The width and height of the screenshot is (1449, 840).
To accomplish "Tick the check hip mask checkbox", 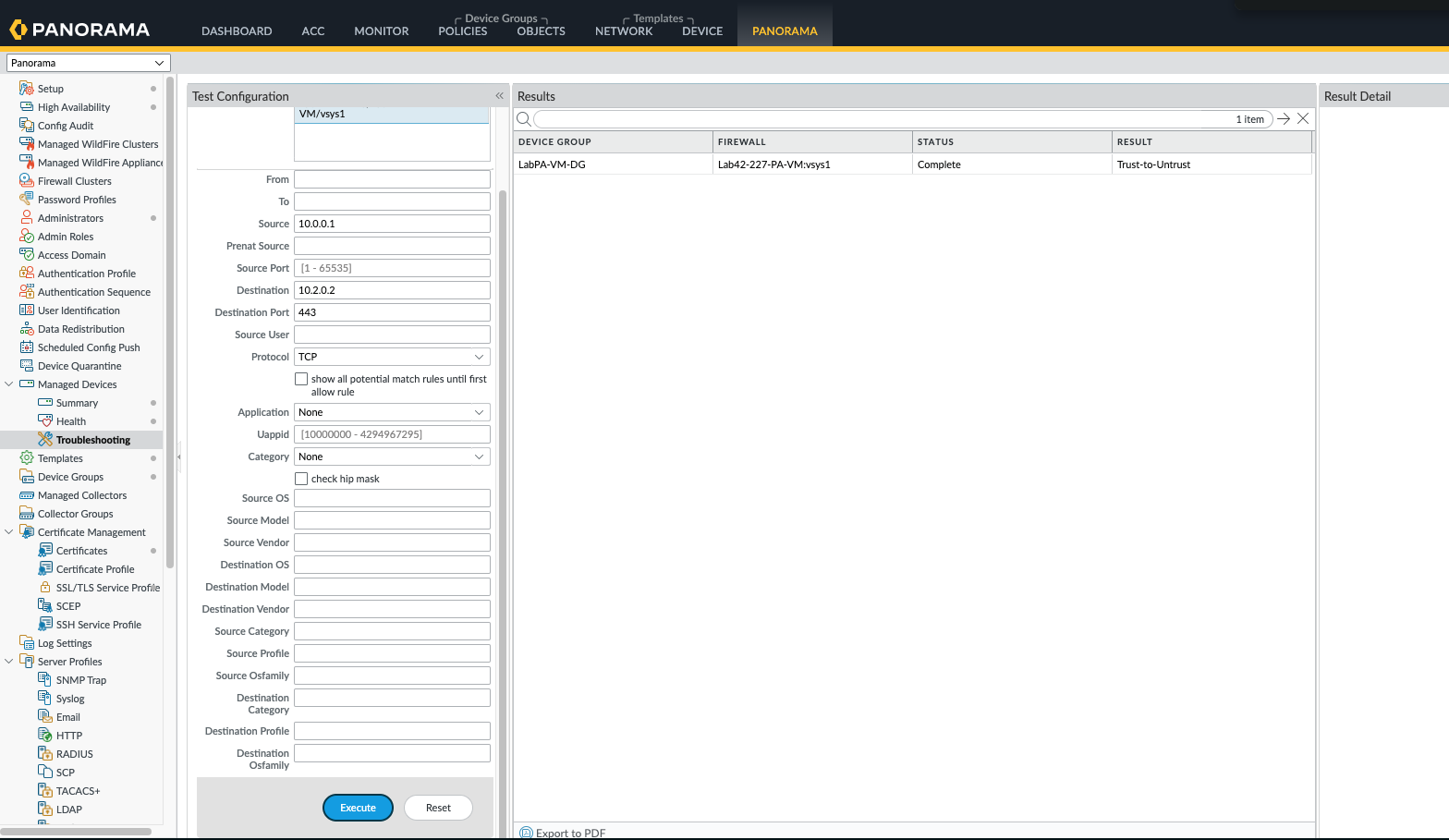I will click(x=301, y=479).
